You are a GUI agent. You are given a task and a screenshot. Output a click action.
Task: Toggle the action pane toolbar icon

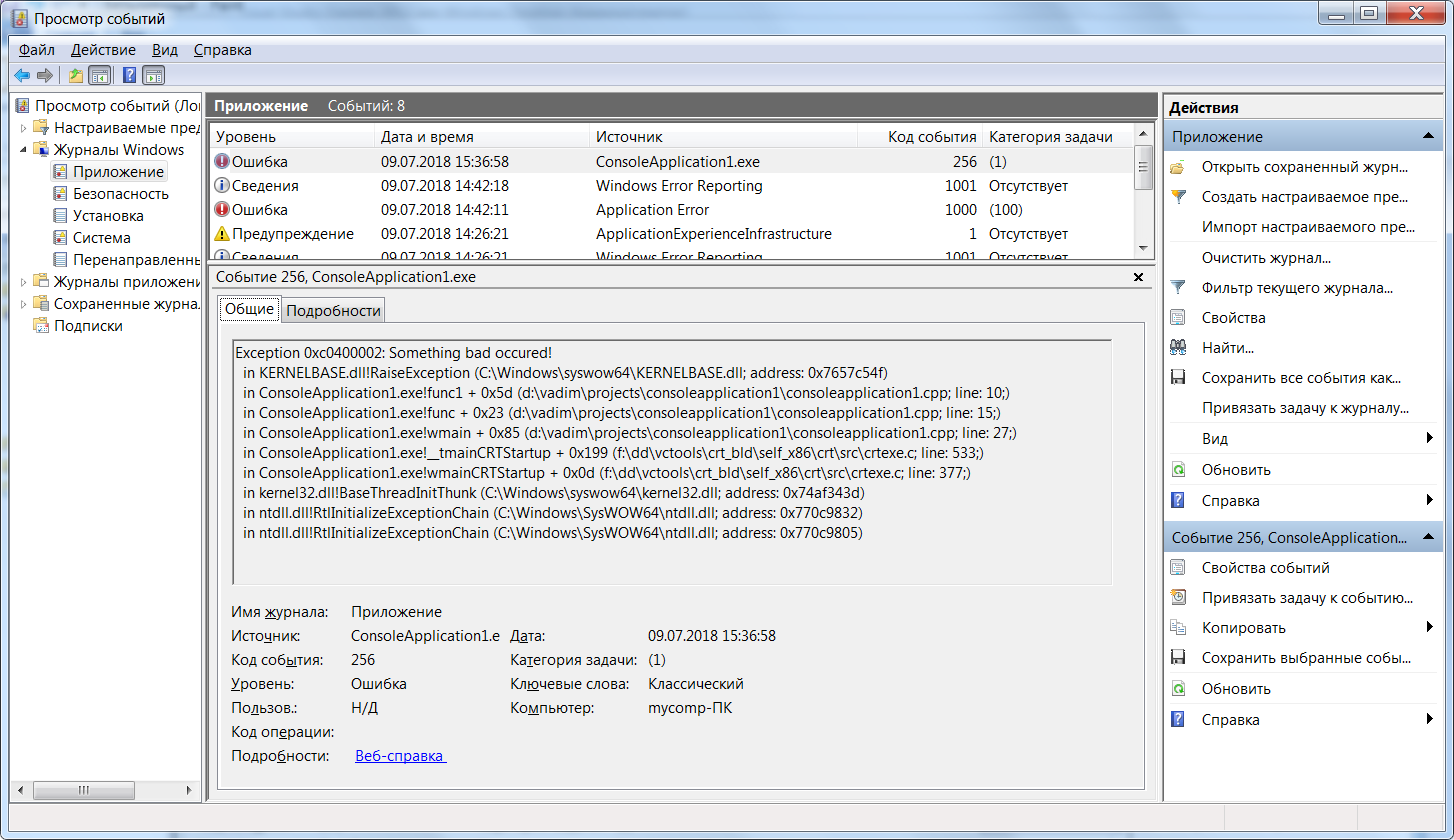point(153,75)
